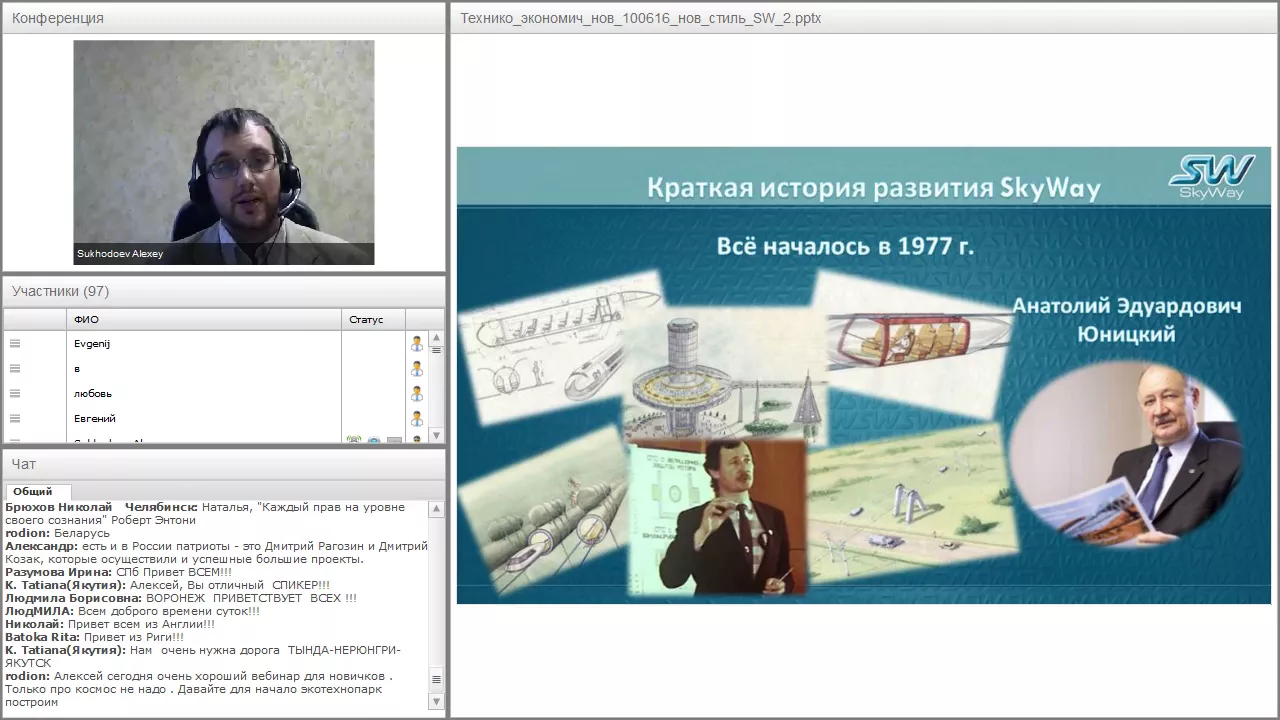
Task: Click Александр's chat message about patriots
Action: click(x=216, y=553)
